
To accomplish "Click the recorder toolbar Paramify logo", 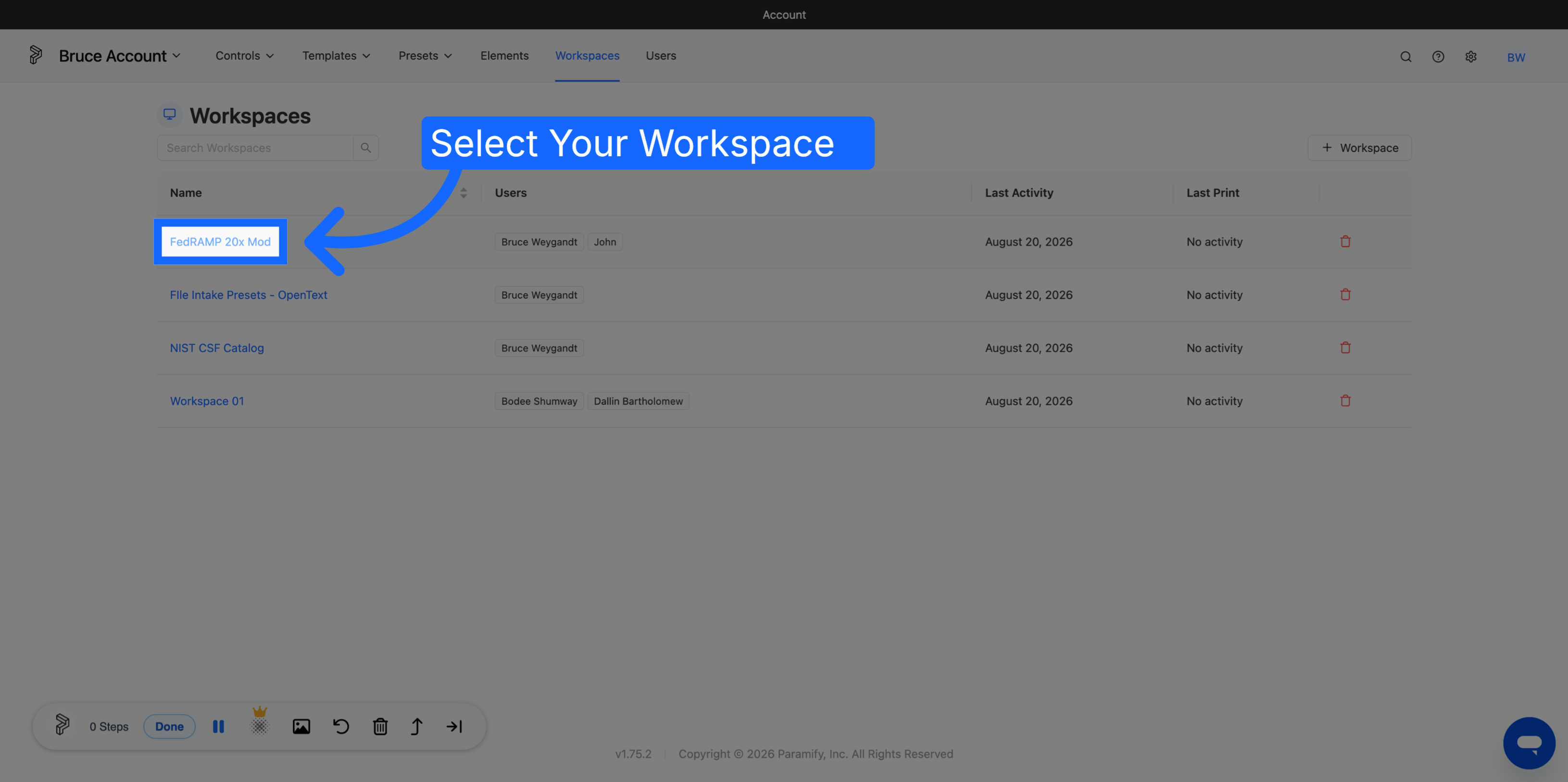I will [x=62, y=725].
